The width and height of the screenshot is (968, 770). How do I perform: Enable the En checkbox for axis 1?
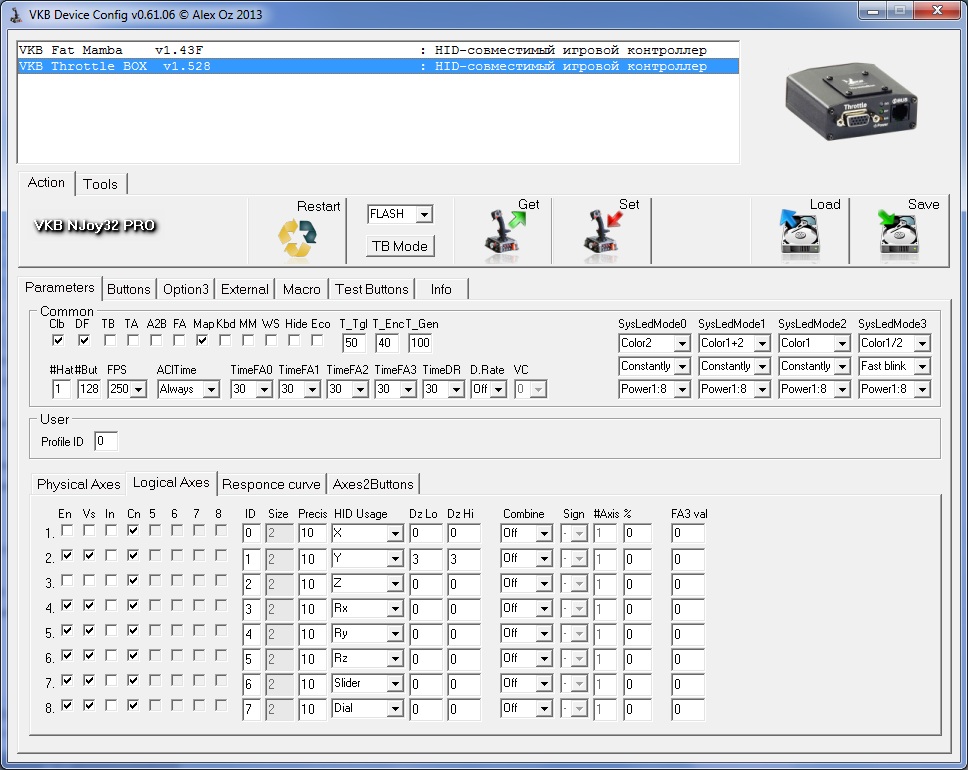coord(67,530)
